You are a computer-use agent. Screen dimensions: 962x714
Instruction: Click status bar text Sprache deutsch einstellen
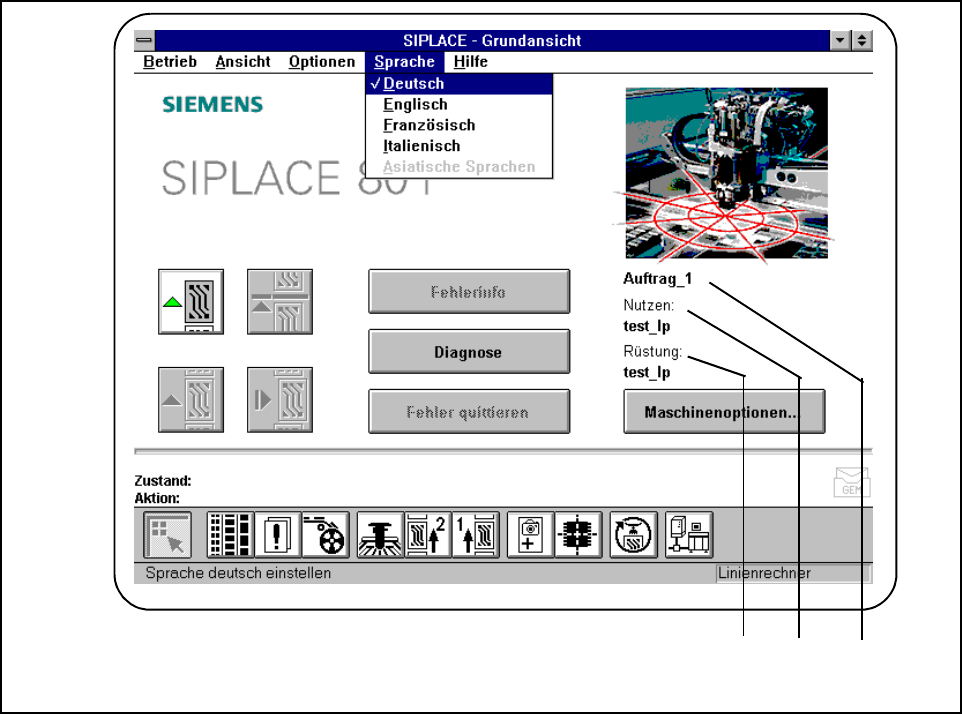238,574
